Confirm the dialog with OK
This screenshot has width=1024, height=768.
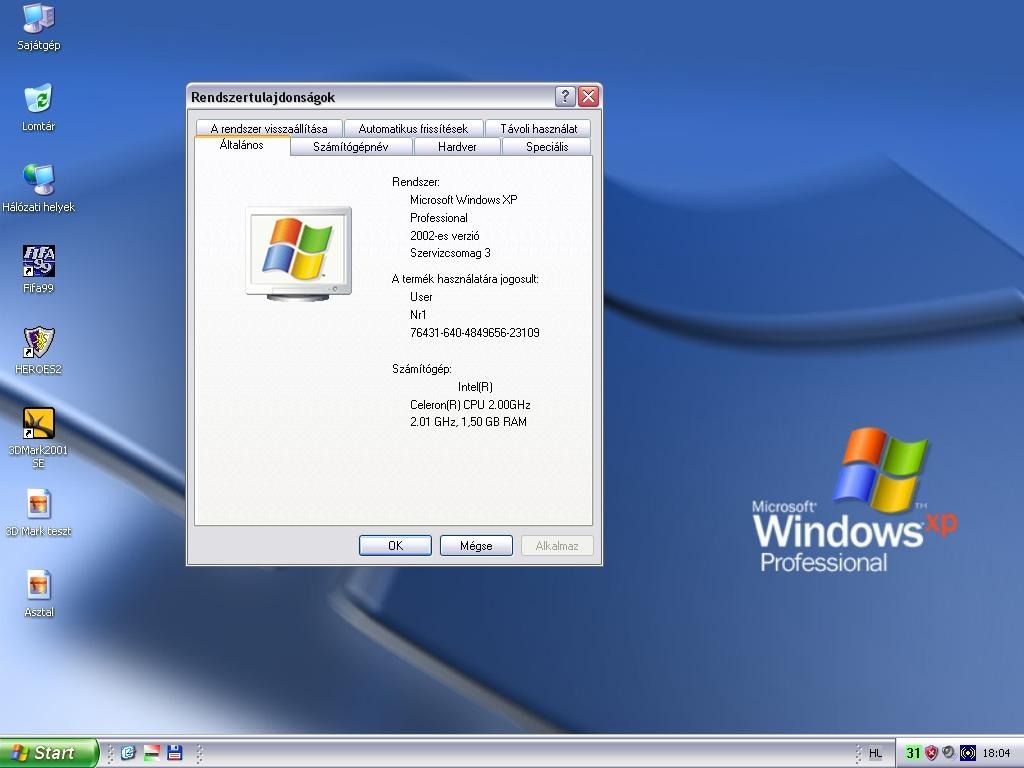click(395, 545)
